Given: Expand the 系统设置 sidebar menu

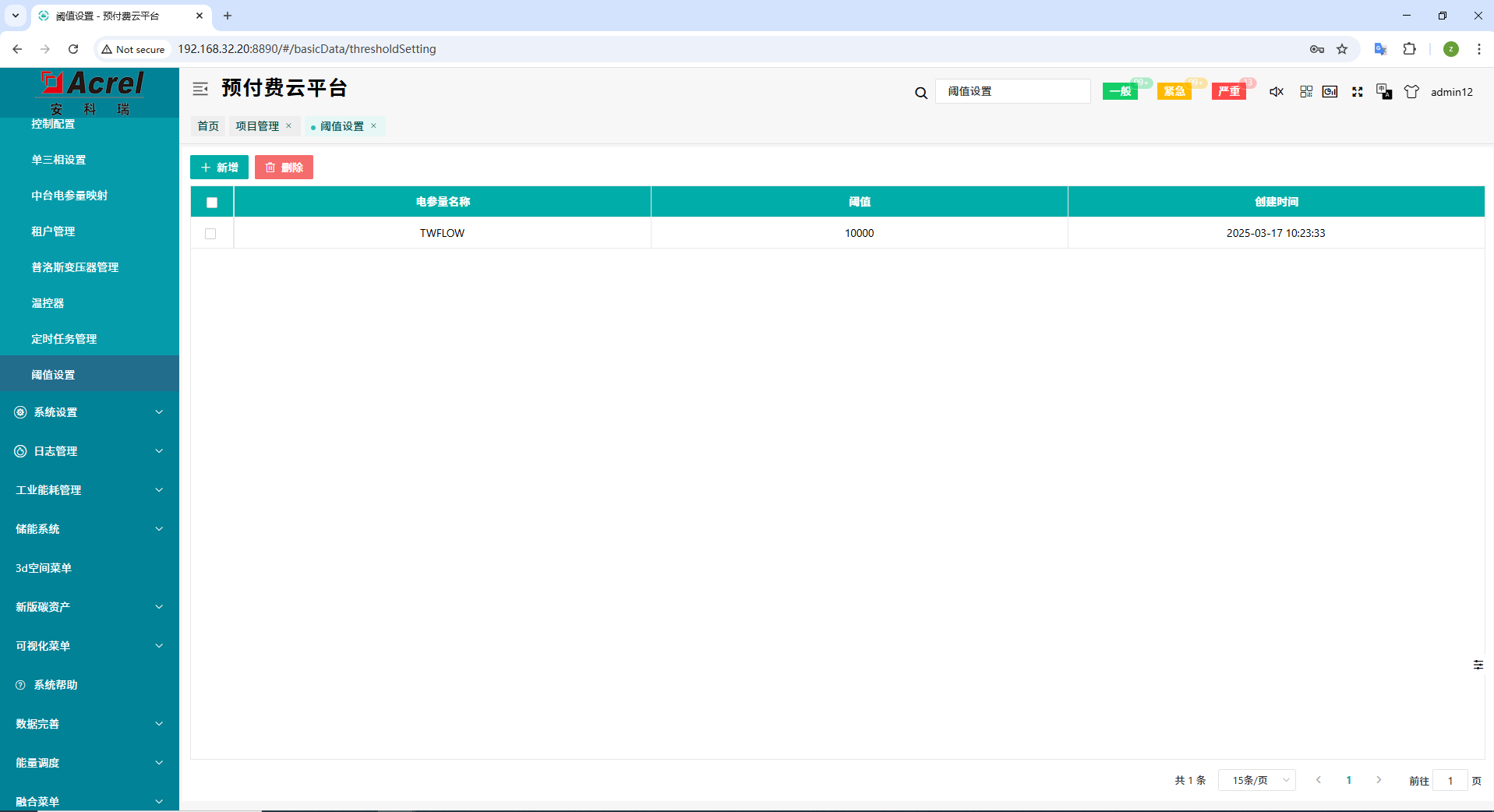Looking at the screenshot, I should 90,412.
